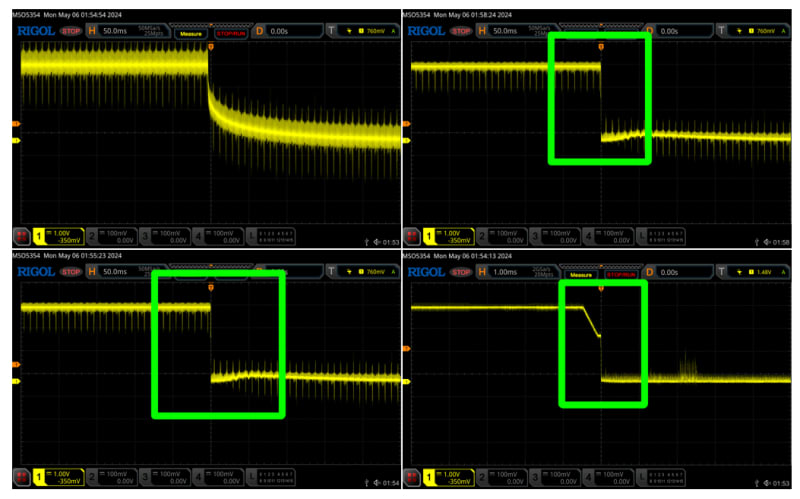
Task: Click the trigger T icon in bottom-right scope
Action: point(722,272)
